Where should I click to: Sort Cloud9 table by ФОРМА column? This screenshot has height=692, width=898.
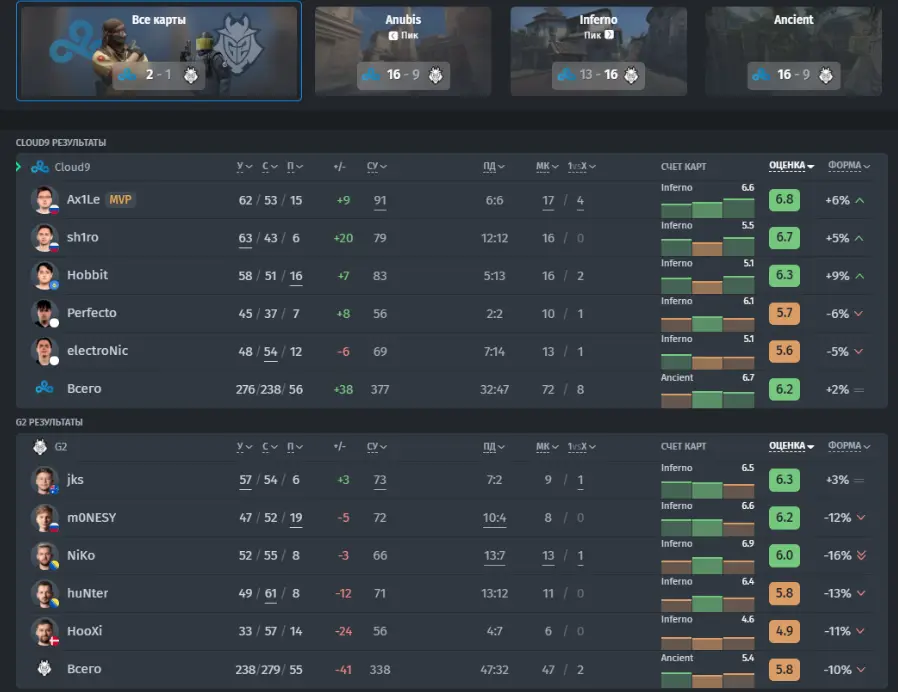pyautogui.click(x=849, y=166)
